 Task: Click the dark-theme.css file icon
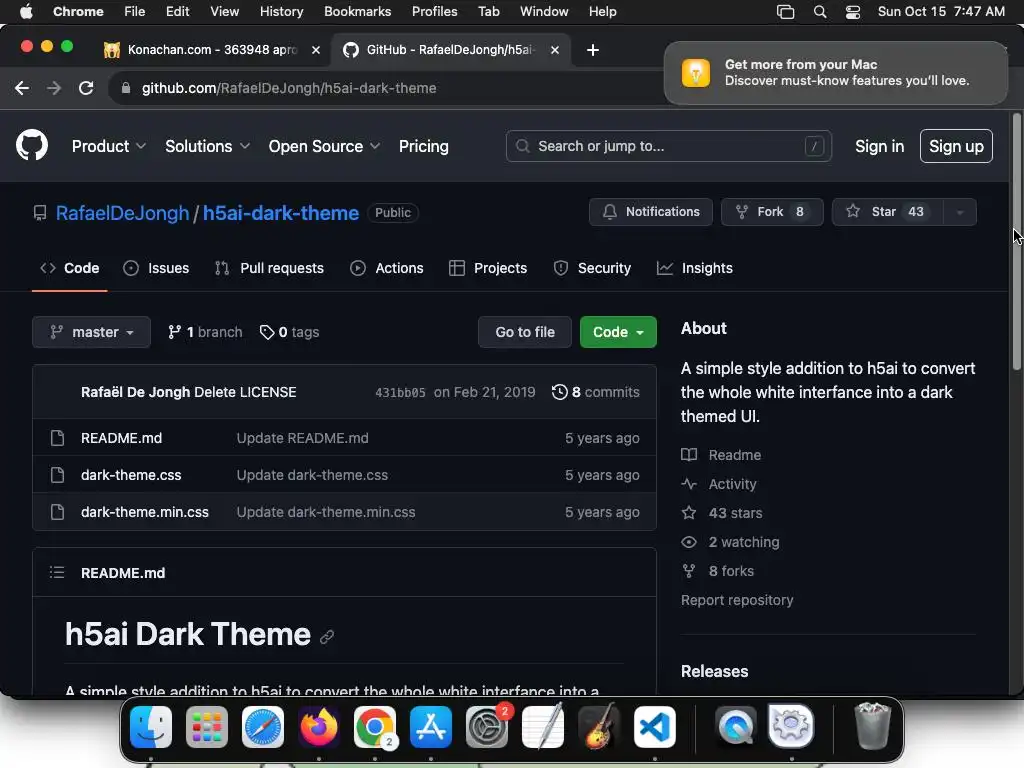57,475
